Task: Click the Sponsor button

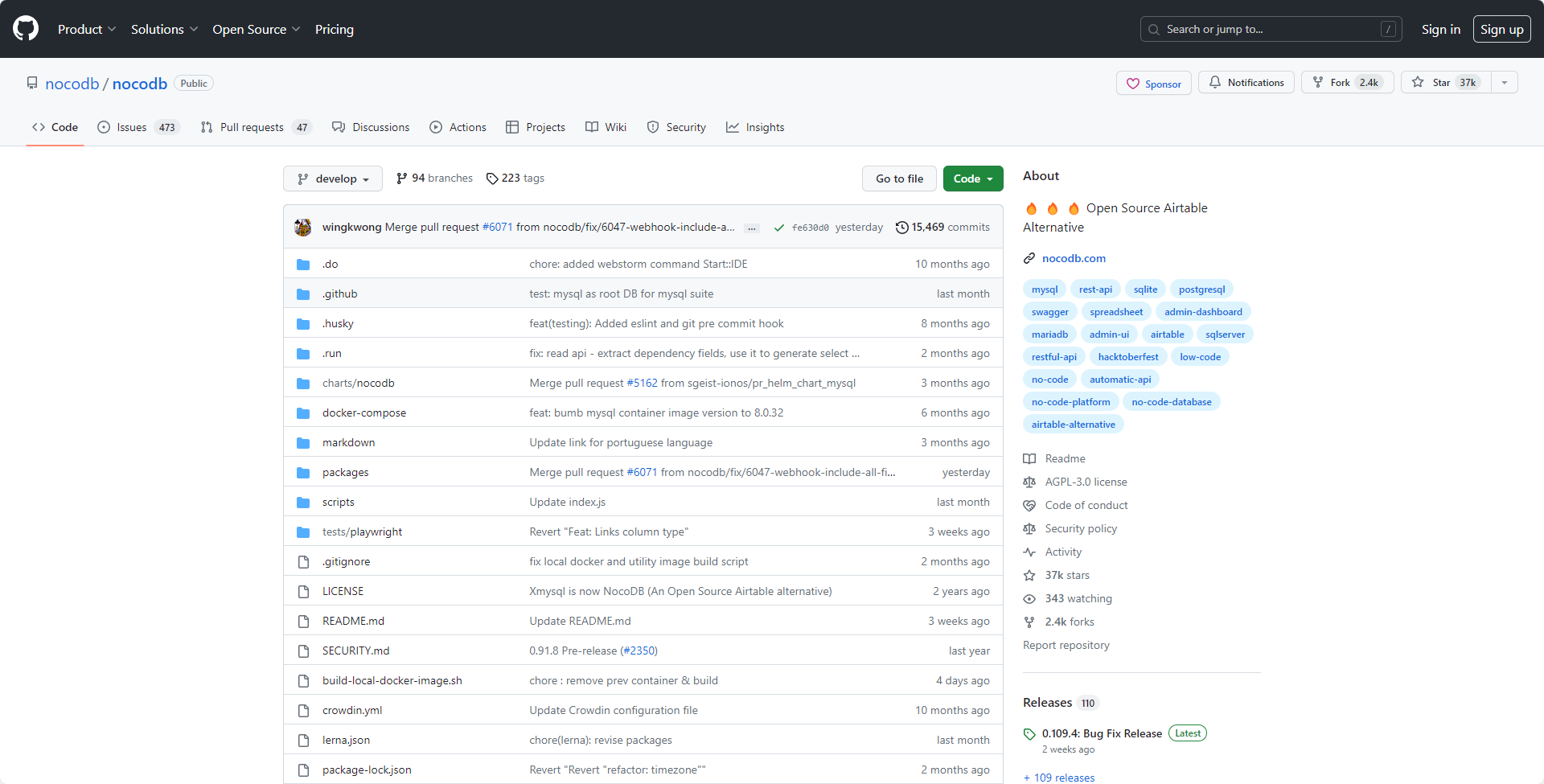Action: [1154, 83]
